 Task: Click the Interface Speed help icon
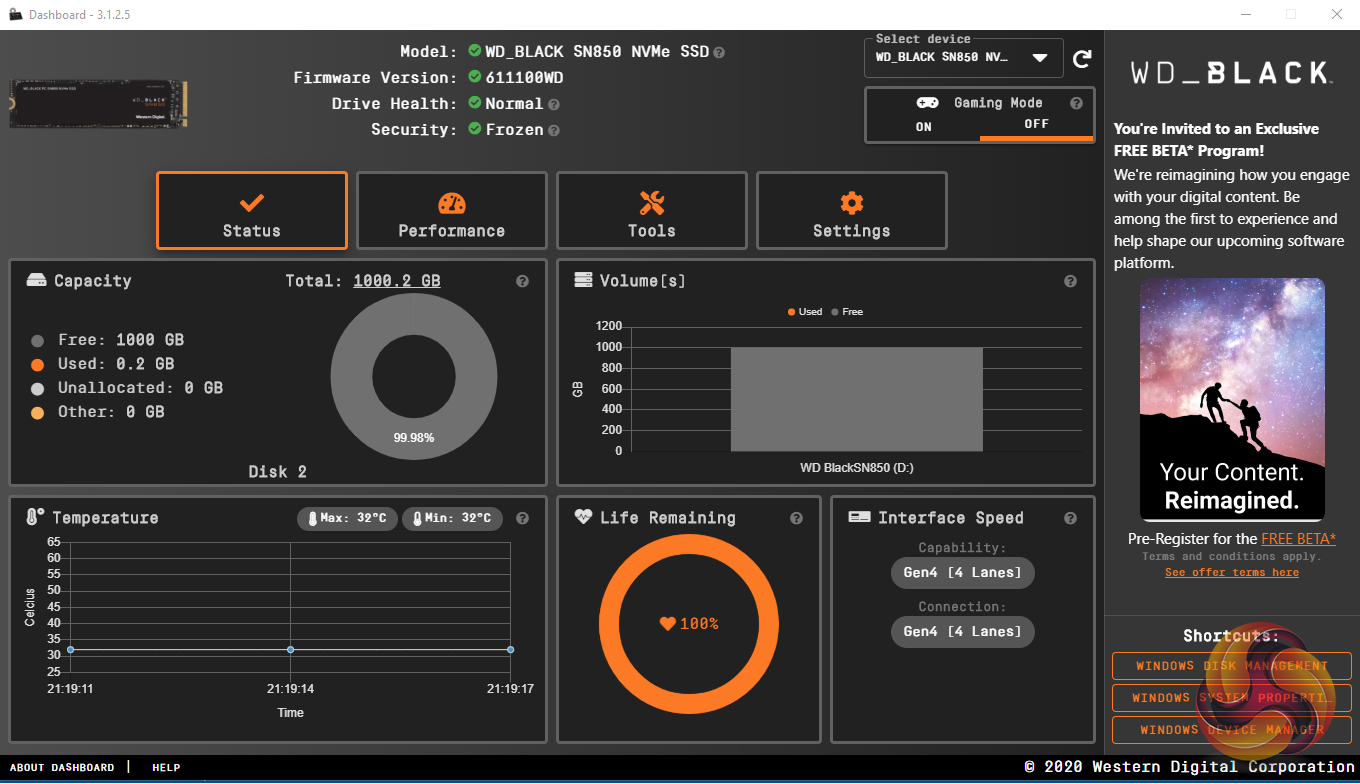1070,518
